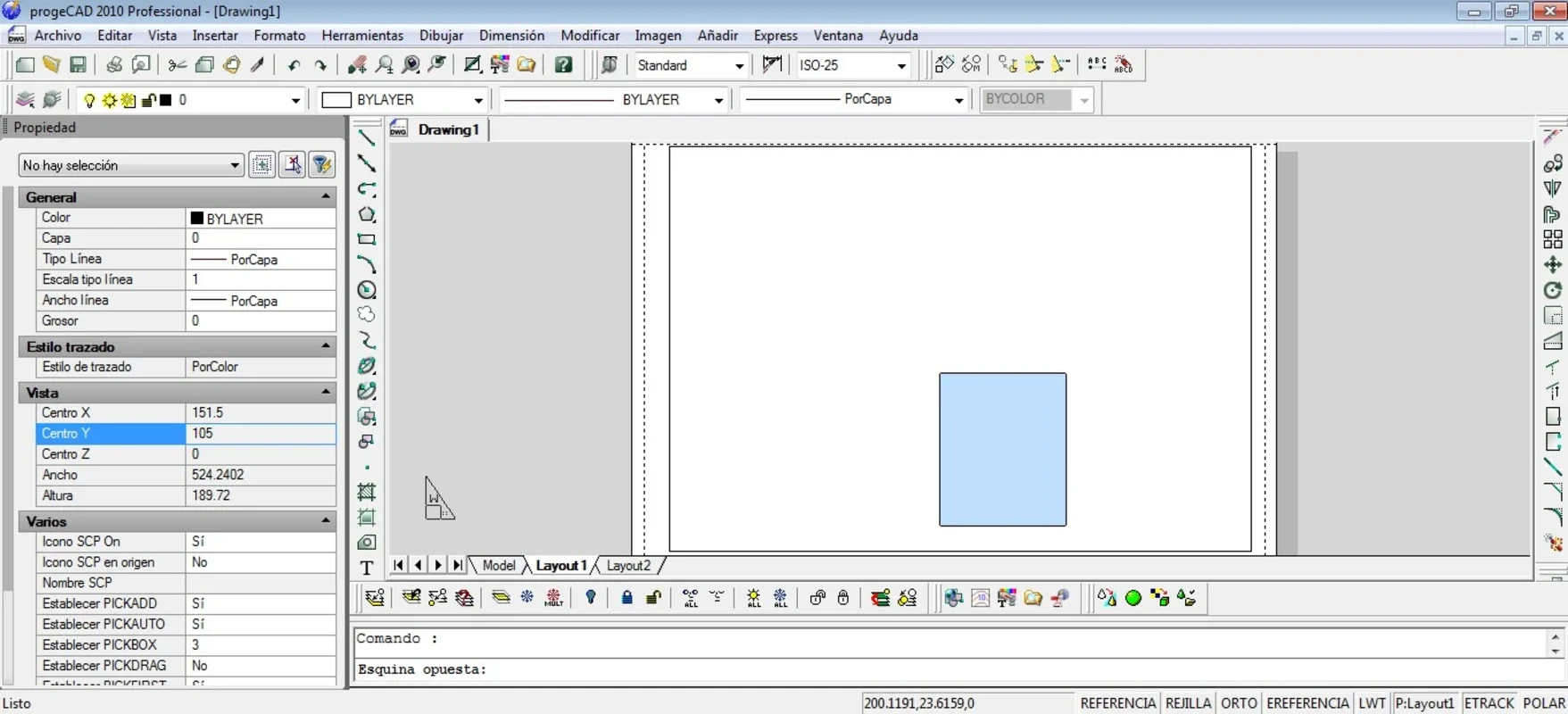
Task: Open BYLAYER color dropdown
Action: click(x=478, y=101)
